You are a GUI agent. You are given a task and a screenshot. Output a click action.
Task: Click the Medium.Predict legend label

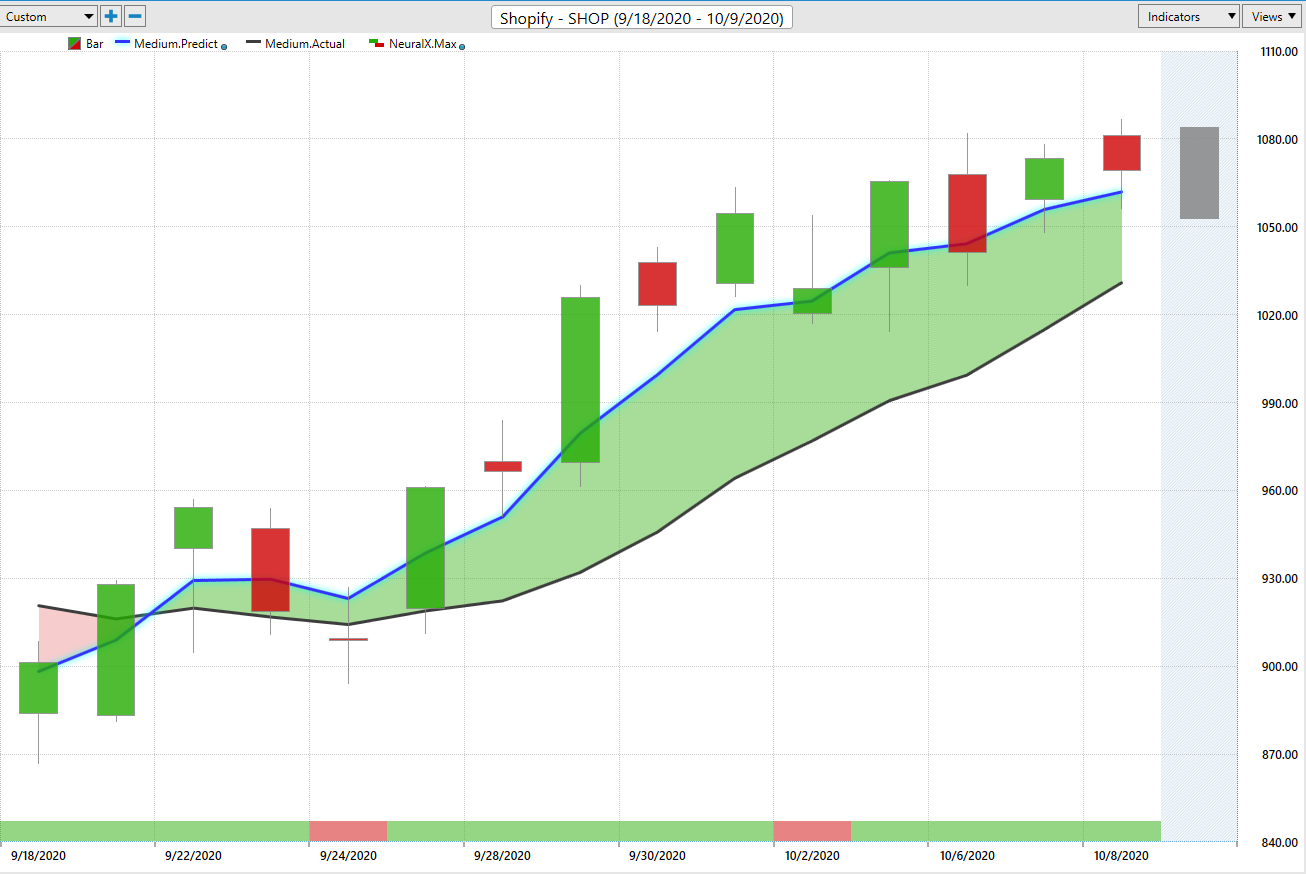coord(176,44)
